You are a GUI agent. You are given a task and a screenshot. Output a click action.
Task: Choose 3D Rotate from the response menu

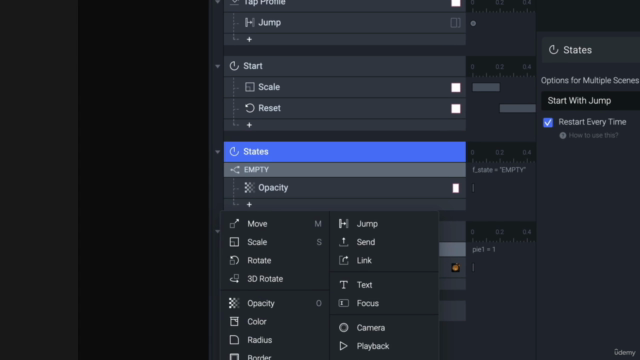(x=275, y=279)
